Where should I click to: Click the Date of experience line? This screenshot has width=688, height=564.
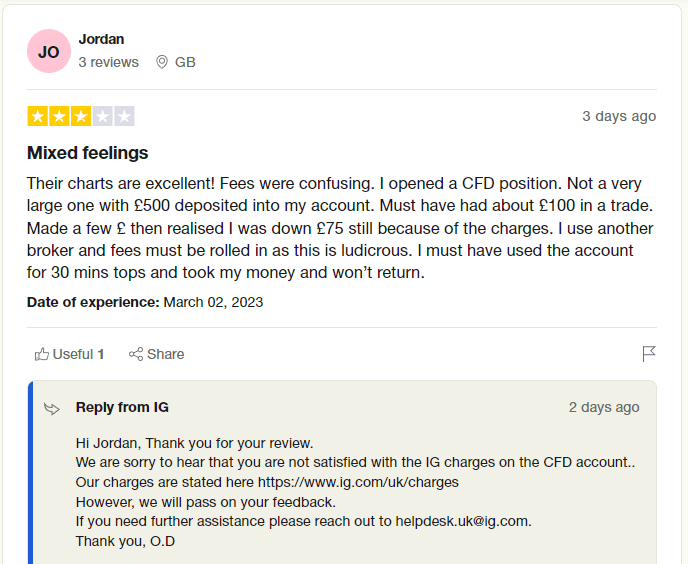point(145,302)
